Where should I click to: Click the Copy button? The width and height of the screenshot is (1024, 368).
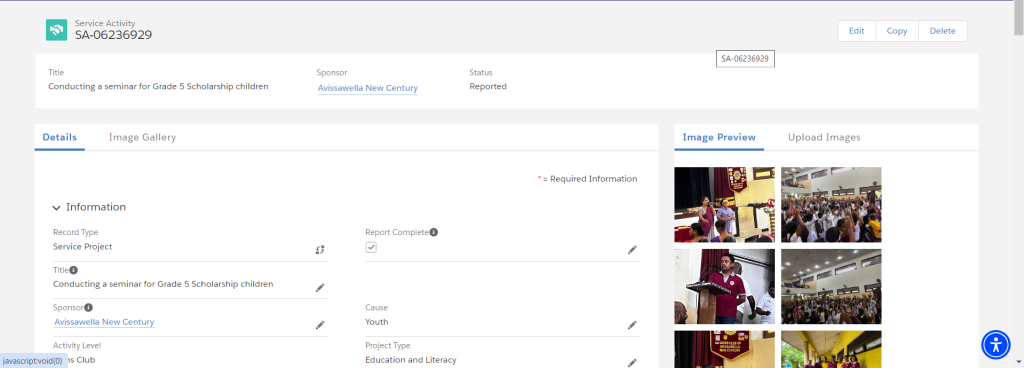coord(897,31)
